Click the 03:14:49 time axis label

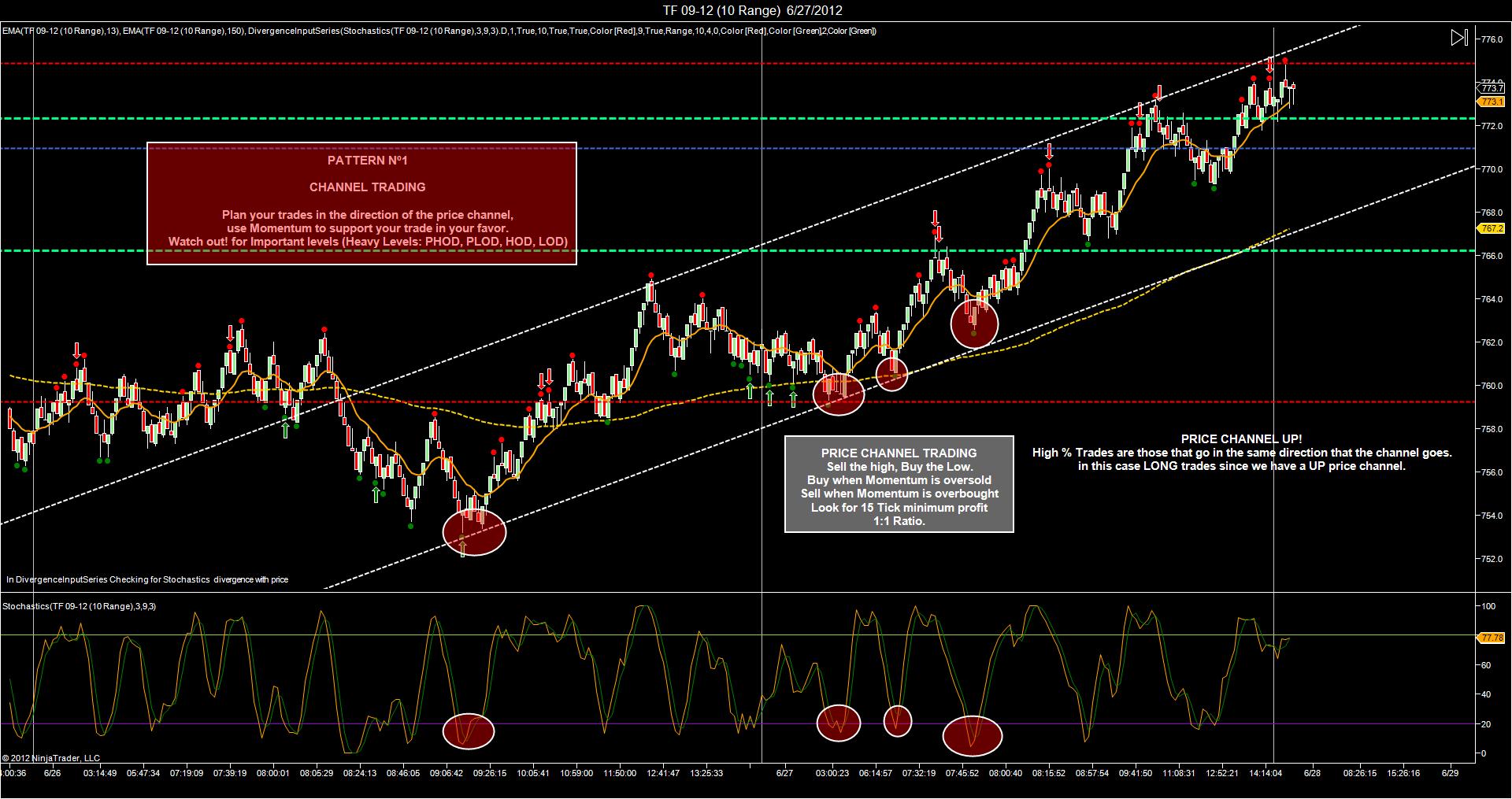point(100,773)
